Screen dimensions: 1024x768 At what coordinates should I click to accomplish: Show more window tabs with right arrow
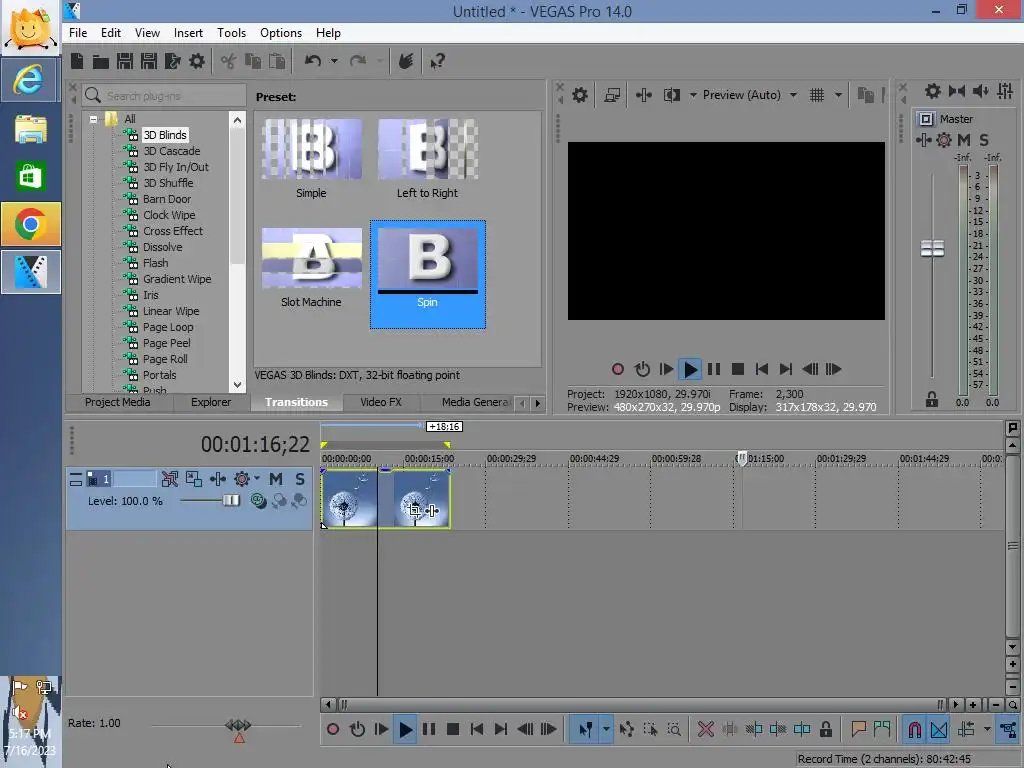[x=537, y=403]
